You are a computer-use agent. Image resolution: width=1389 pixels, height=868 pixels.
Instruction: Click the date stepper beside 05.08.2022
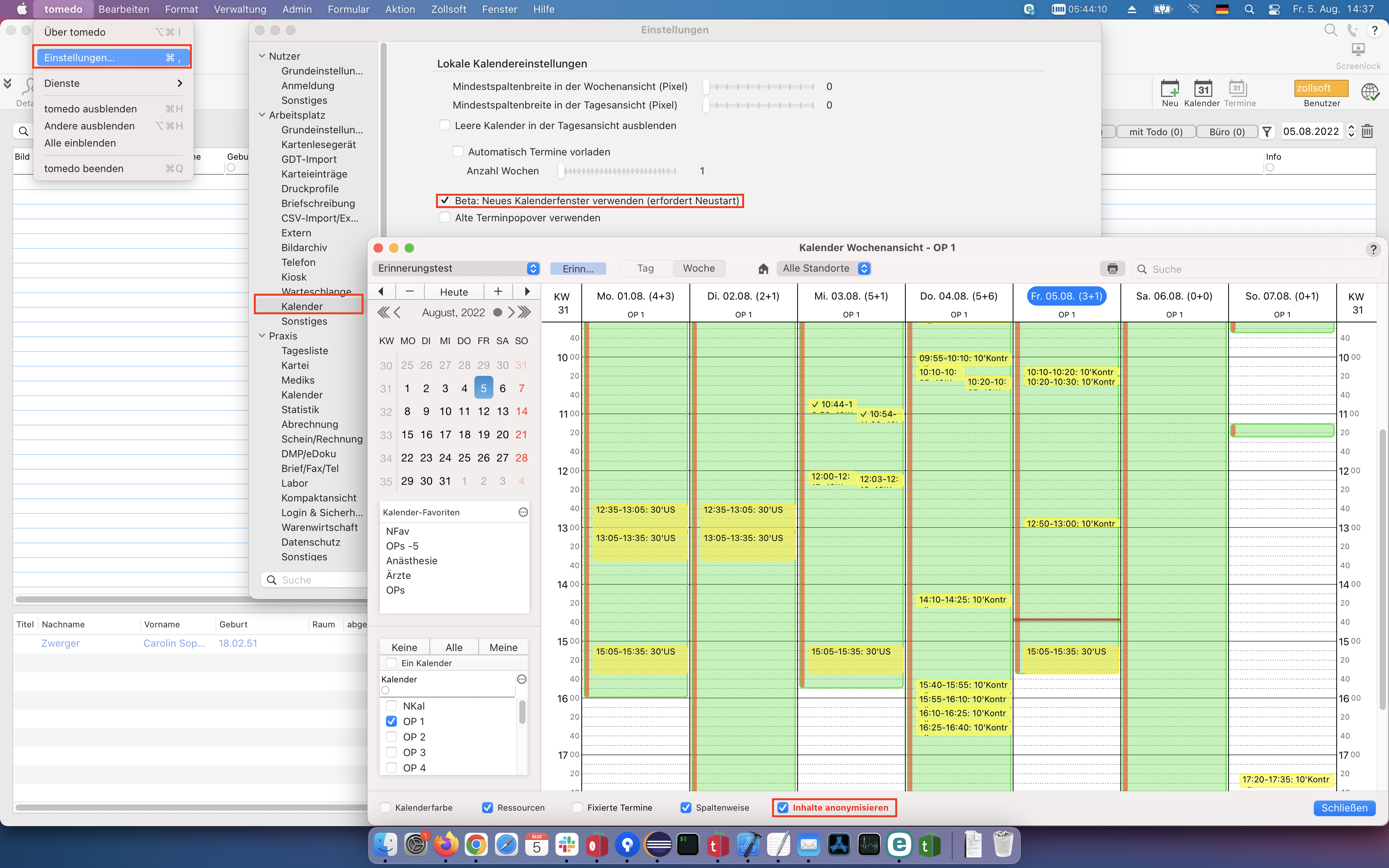[x=1351, y=131]
